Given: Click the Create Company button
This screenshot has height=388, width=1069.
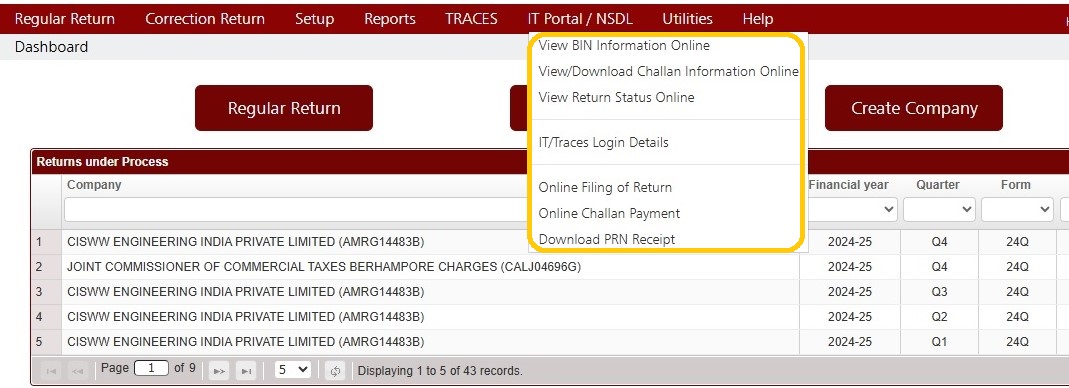Looking at the screenshot, I should (914, 108).
